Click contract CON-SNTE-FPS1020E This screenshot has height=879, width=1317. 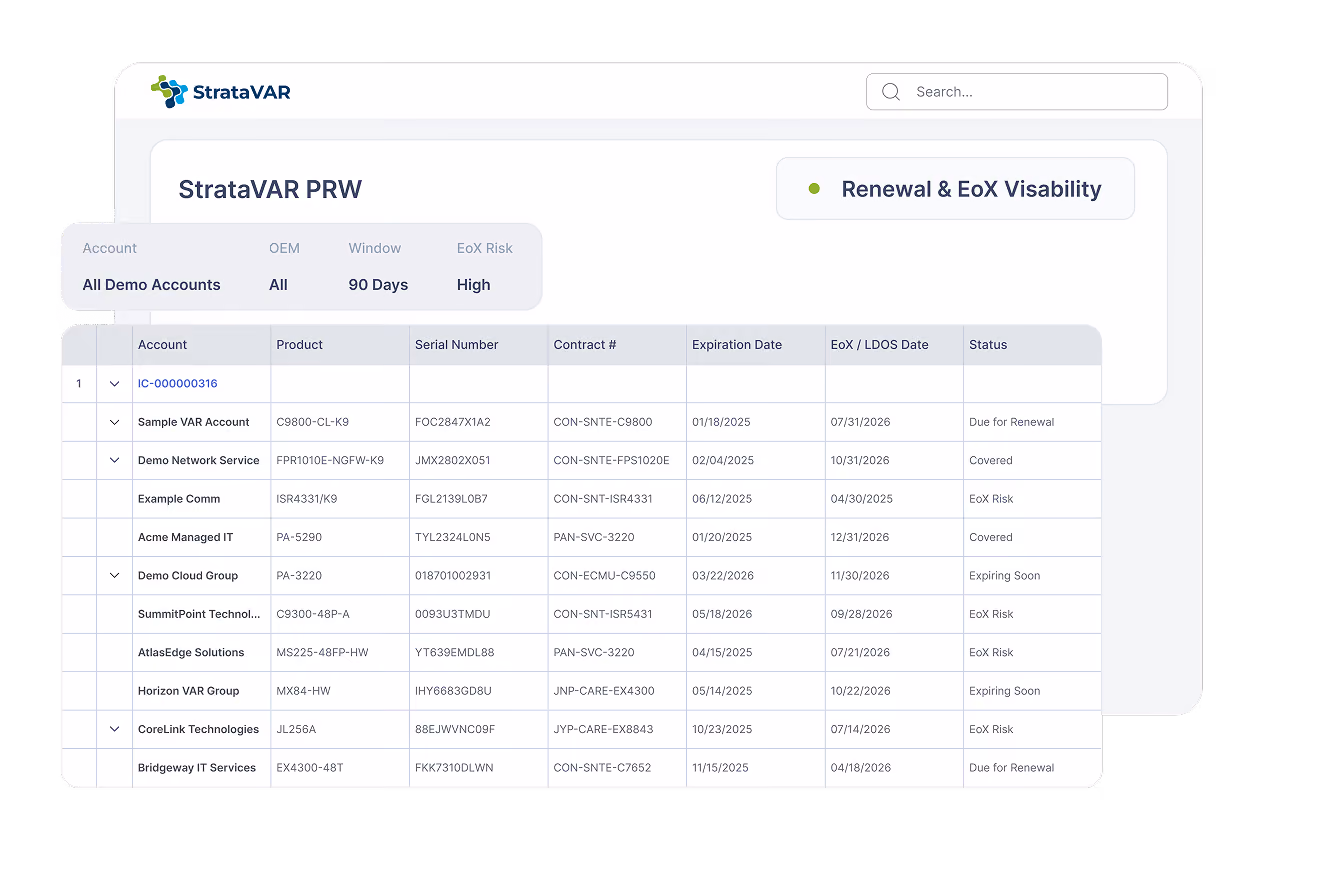[611, 461]
